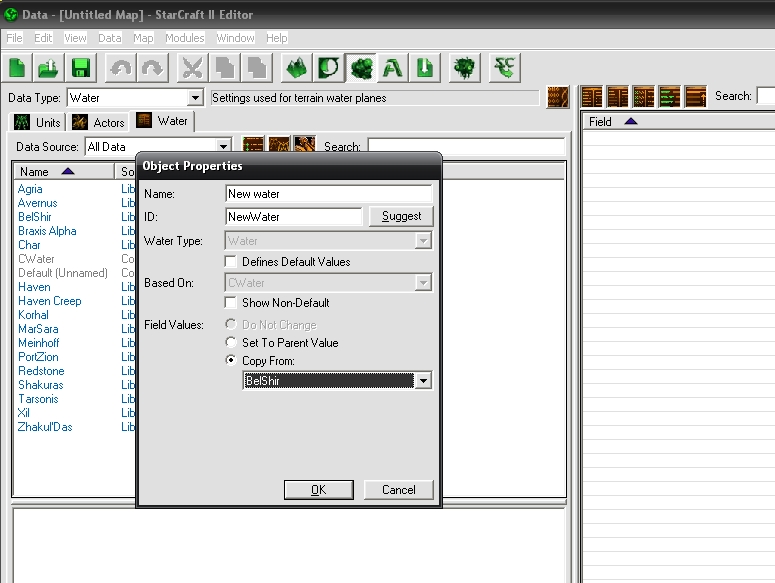Select the Copy From radio button
Screen dimensions: 775x583
230,360
